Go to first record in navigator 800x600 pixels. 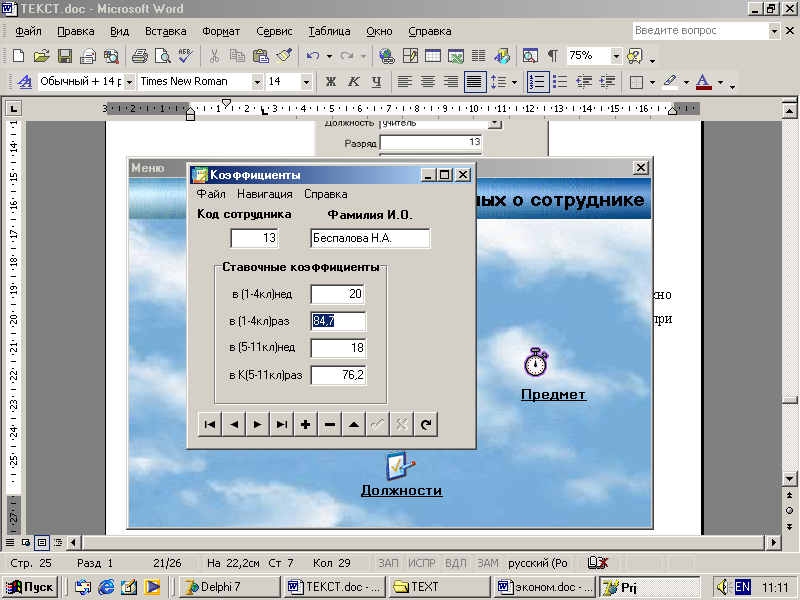[x=210, y=424]
